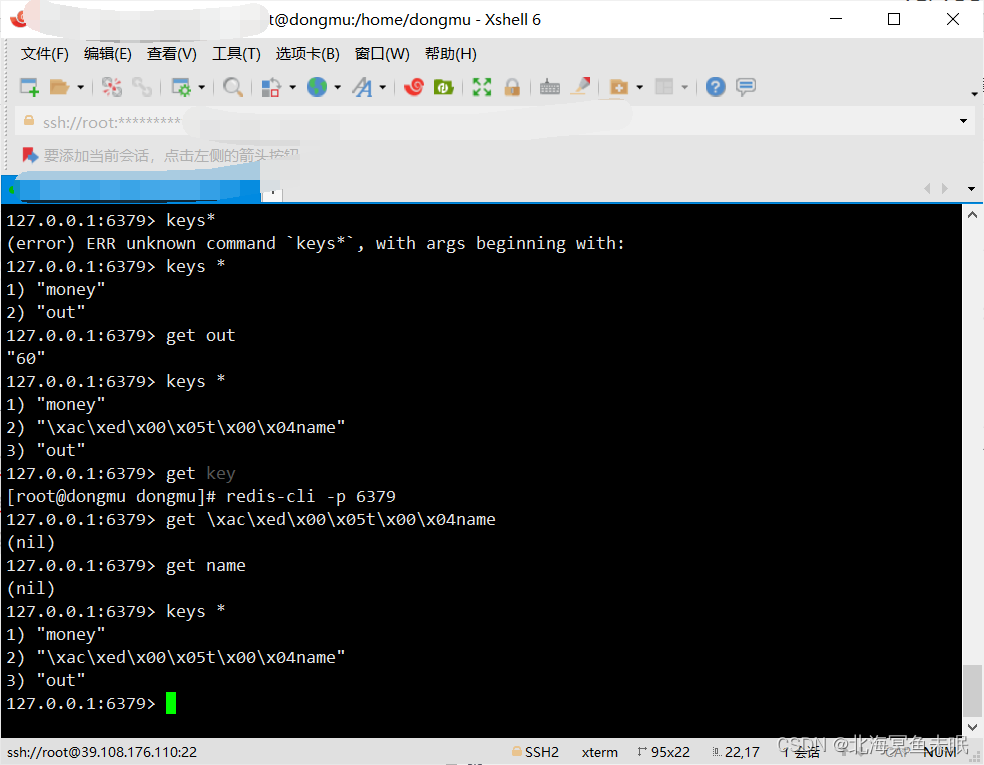Open session Properties gear icon
This screenshot has width=984, height=765.
(x=181, y=87)
